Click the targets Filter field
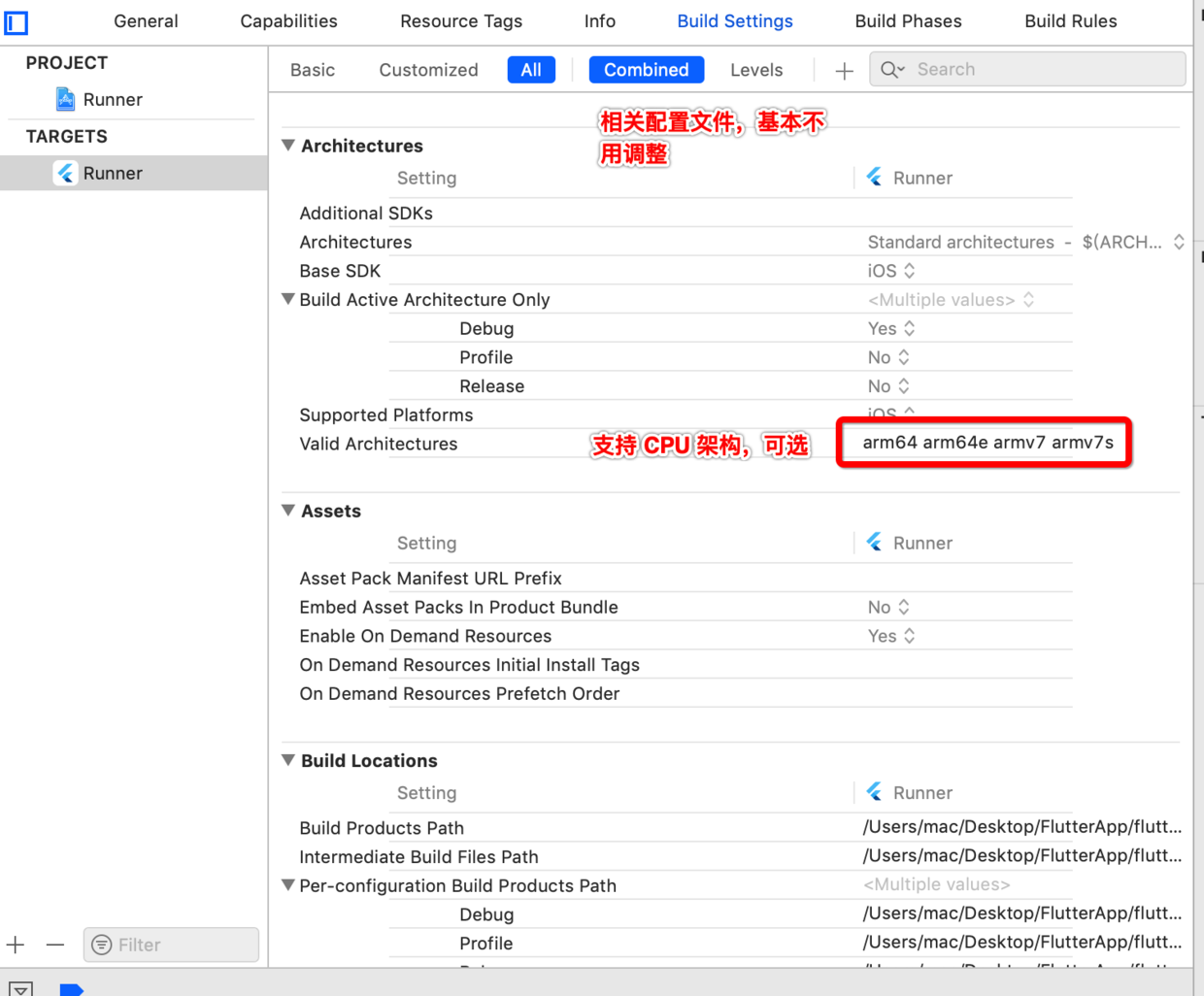The width and height of the screenshot is (1204, 996). click(x=171, y=945)
